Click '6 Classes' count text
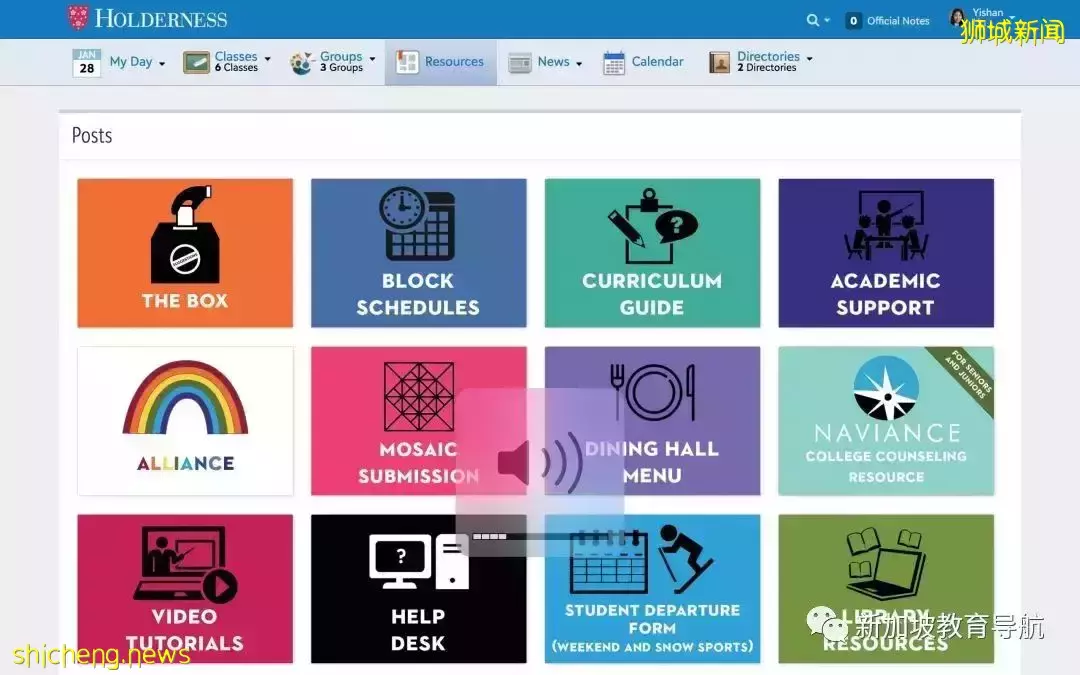The image size is (1080, 675). (x=236, y=68)
